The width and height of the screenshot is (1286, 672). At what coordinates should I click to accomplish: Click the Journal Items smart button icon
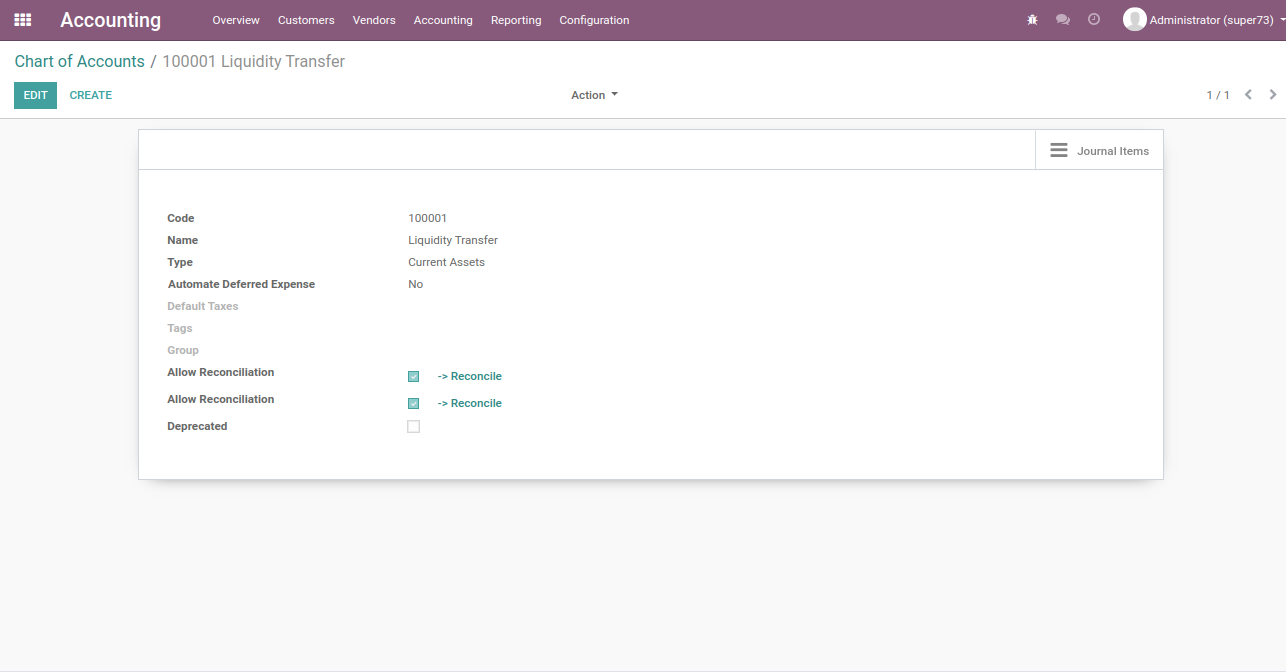point(1059,150)
